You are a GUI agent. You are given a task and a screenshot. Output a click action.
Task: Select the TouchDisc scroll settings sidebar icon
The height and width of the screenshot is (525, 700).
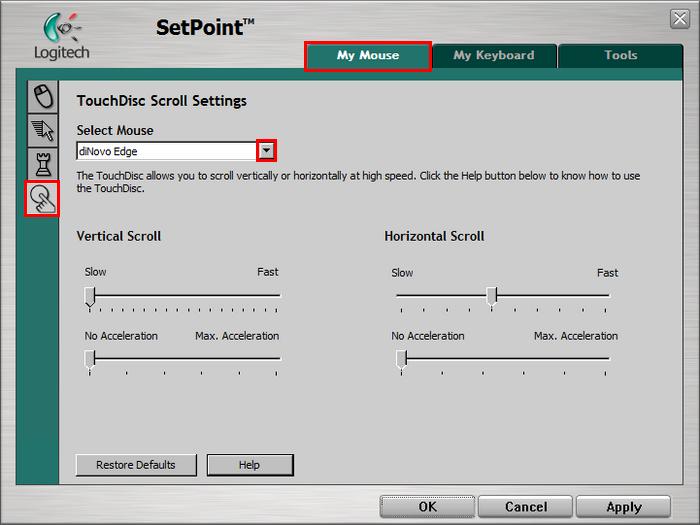tap(42, 199)
